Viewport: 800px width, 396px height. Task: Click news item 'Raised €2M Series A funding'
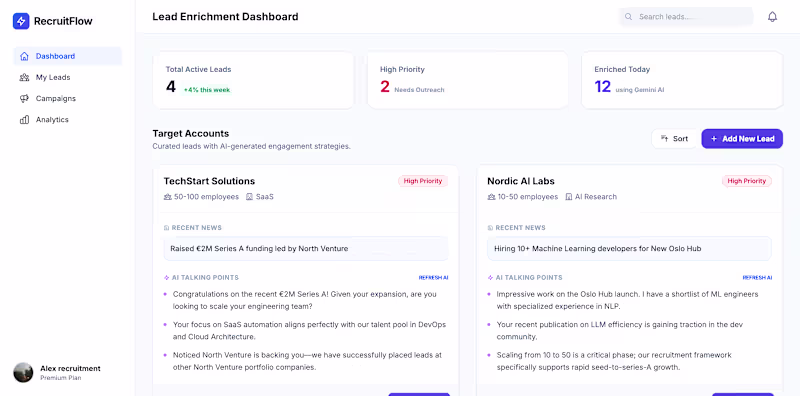click(306, 249)
